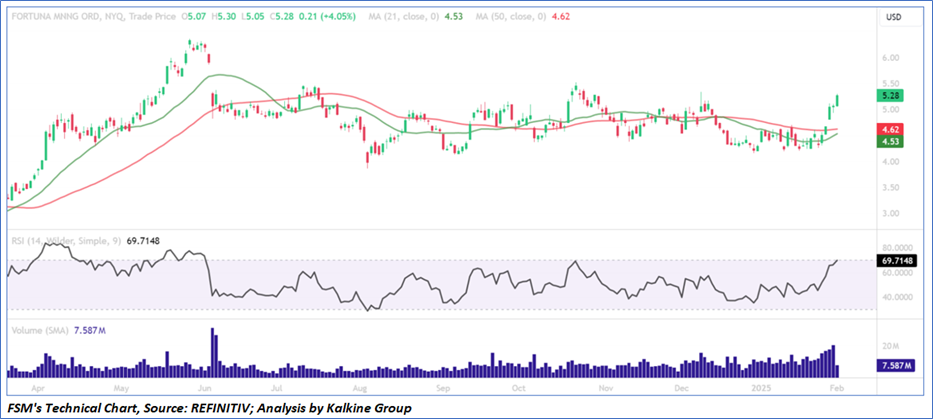
Task: Click the 7.587M volume tag on axis
Action: click(x=894, y=365)
